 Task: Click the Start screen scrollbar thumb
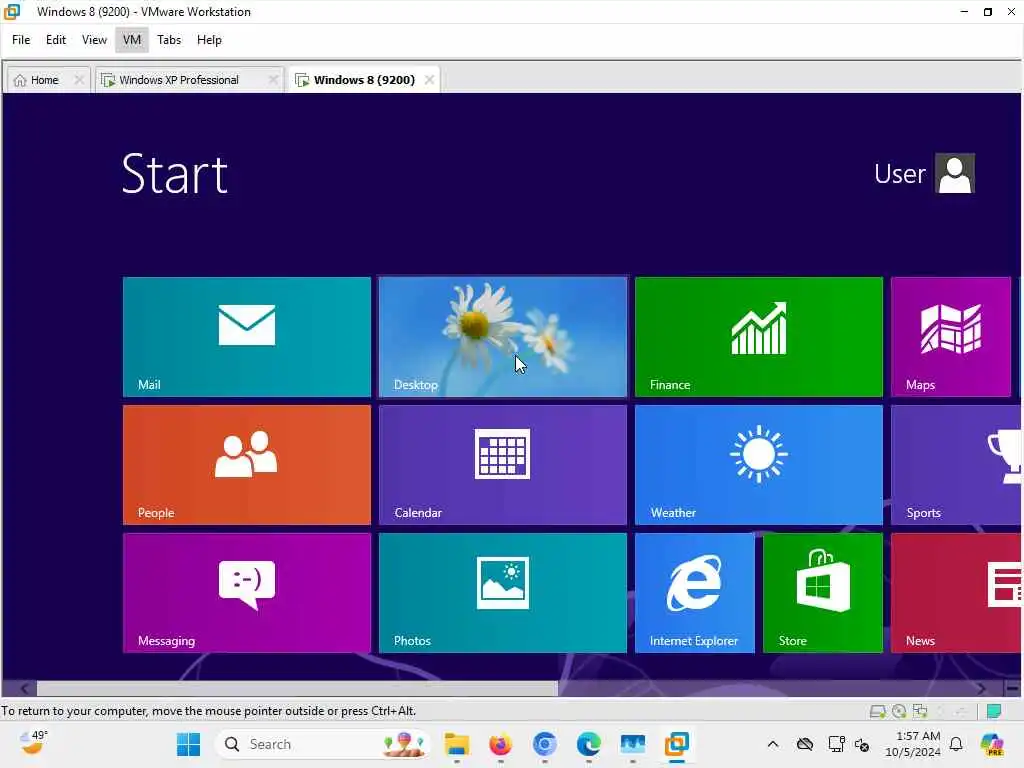coord(297,688)
